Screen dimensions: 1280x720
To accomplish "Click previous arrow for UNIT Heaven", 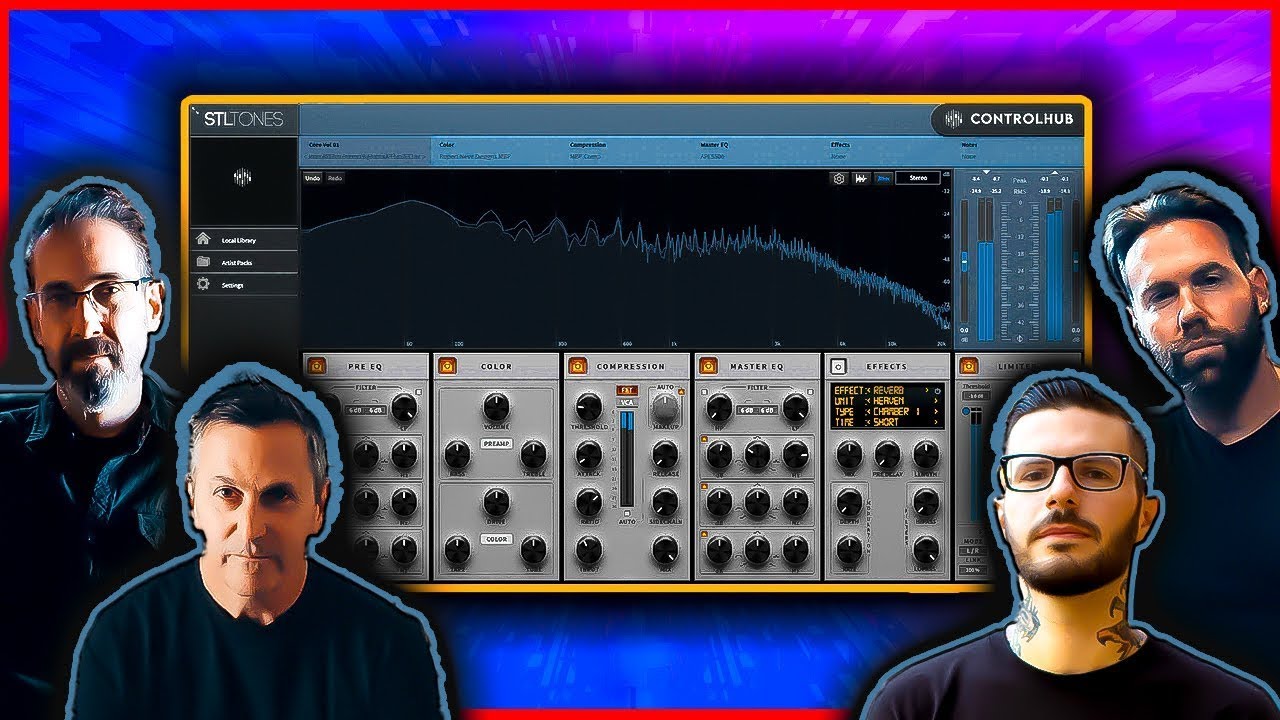I will pos(868,400).
